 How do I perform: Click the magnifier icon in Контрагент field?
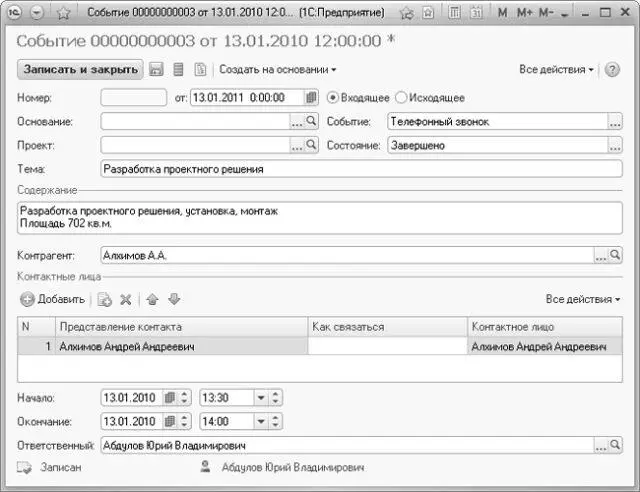[x=615, y=255]
